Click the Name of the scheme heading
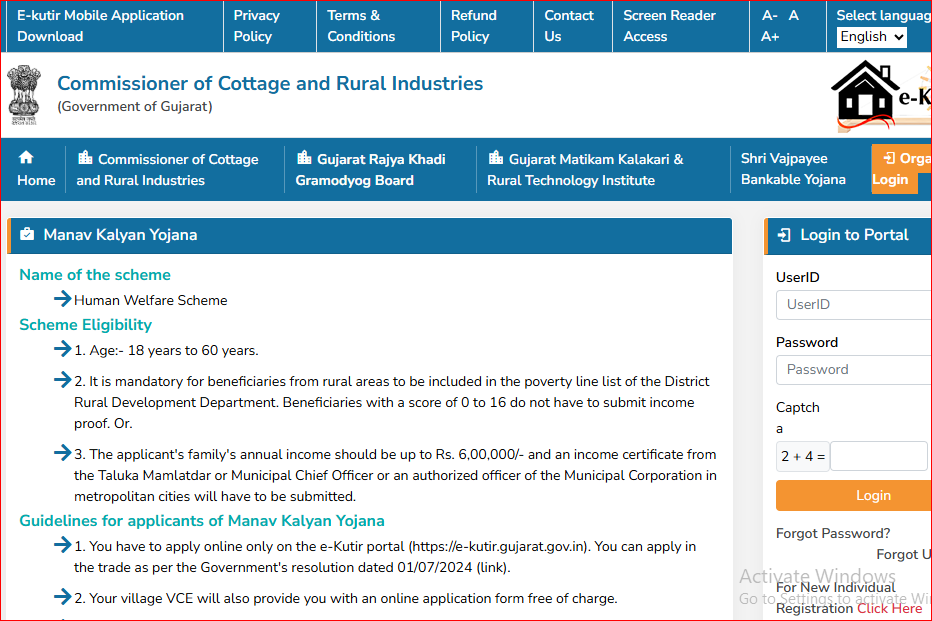 95,275
